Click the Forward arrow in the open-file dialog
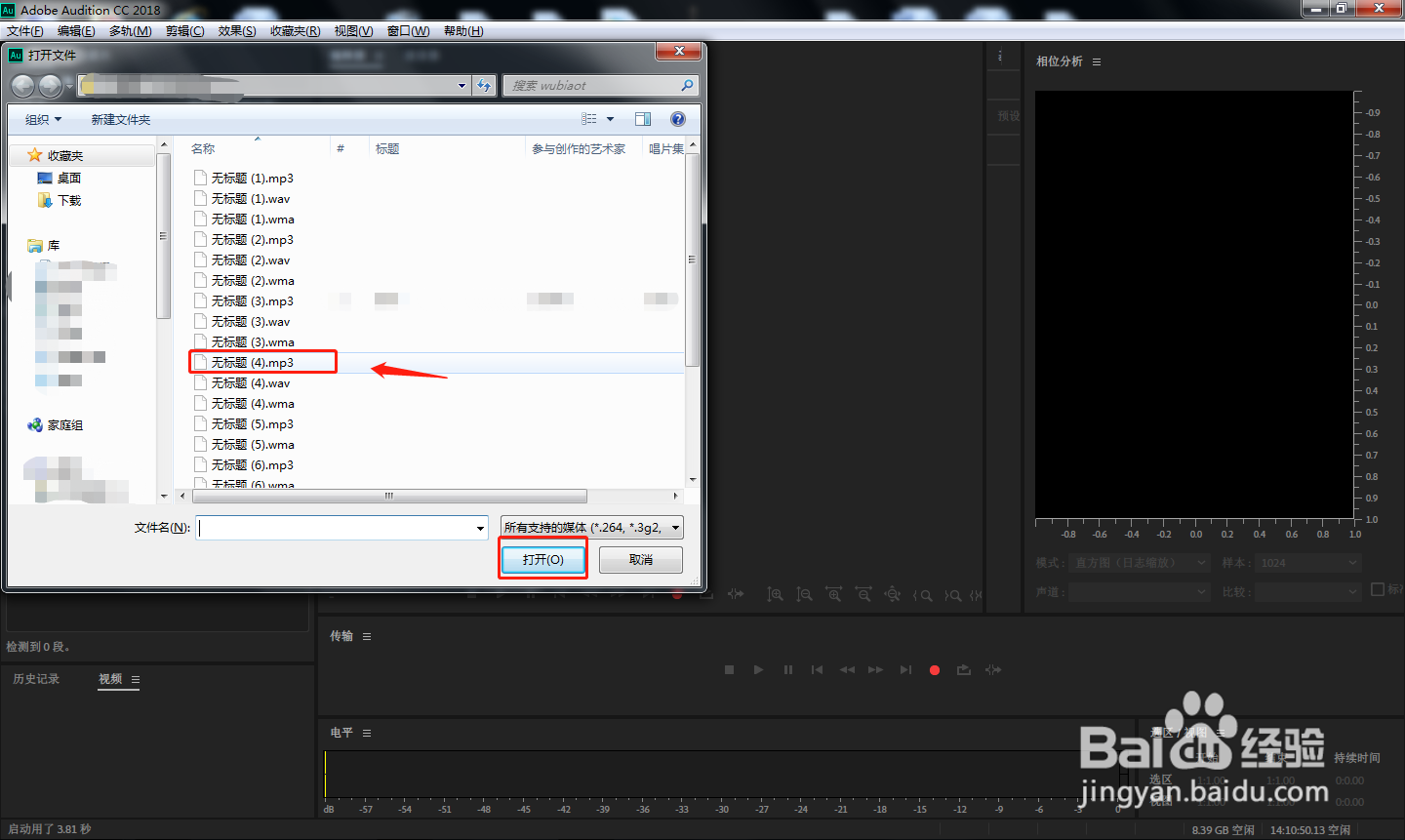This screenshot has width=1405, height=840. pos(50,86)
